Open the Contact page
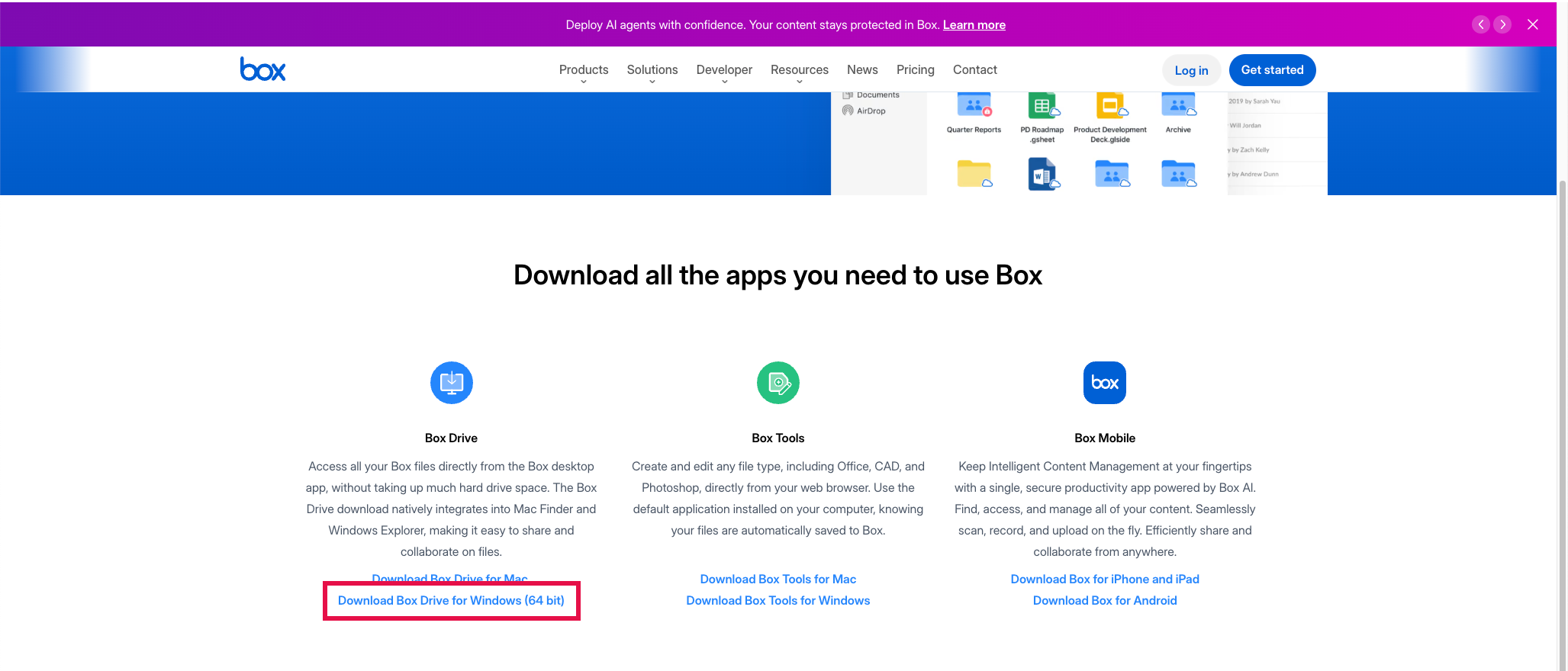Image resolution: width=1568 pixels, height=671 pixels. click(975, 69)
